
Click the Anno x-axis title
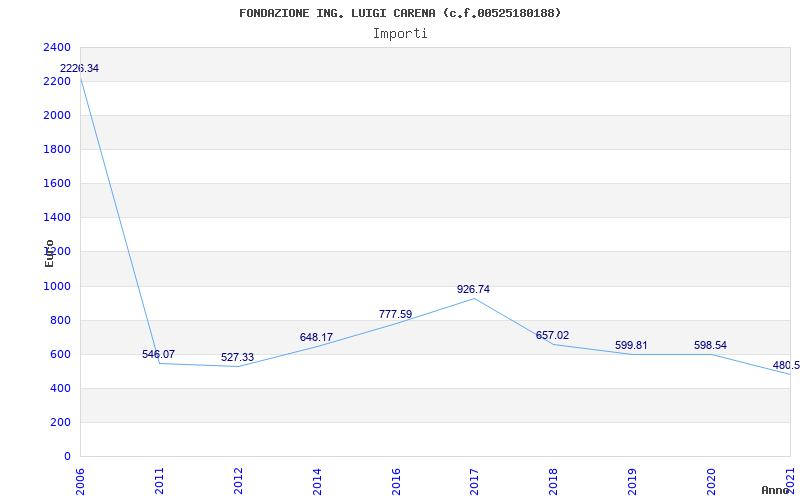(776, 490)
